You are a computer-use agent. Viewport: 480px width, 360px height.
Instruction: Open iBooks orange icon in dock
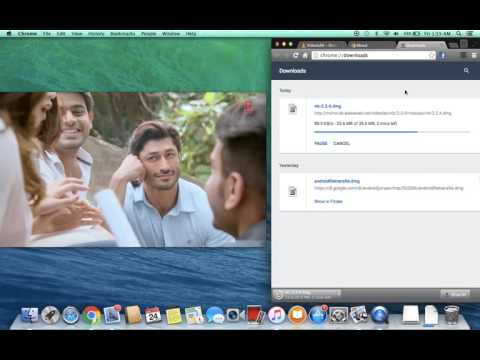297,315
